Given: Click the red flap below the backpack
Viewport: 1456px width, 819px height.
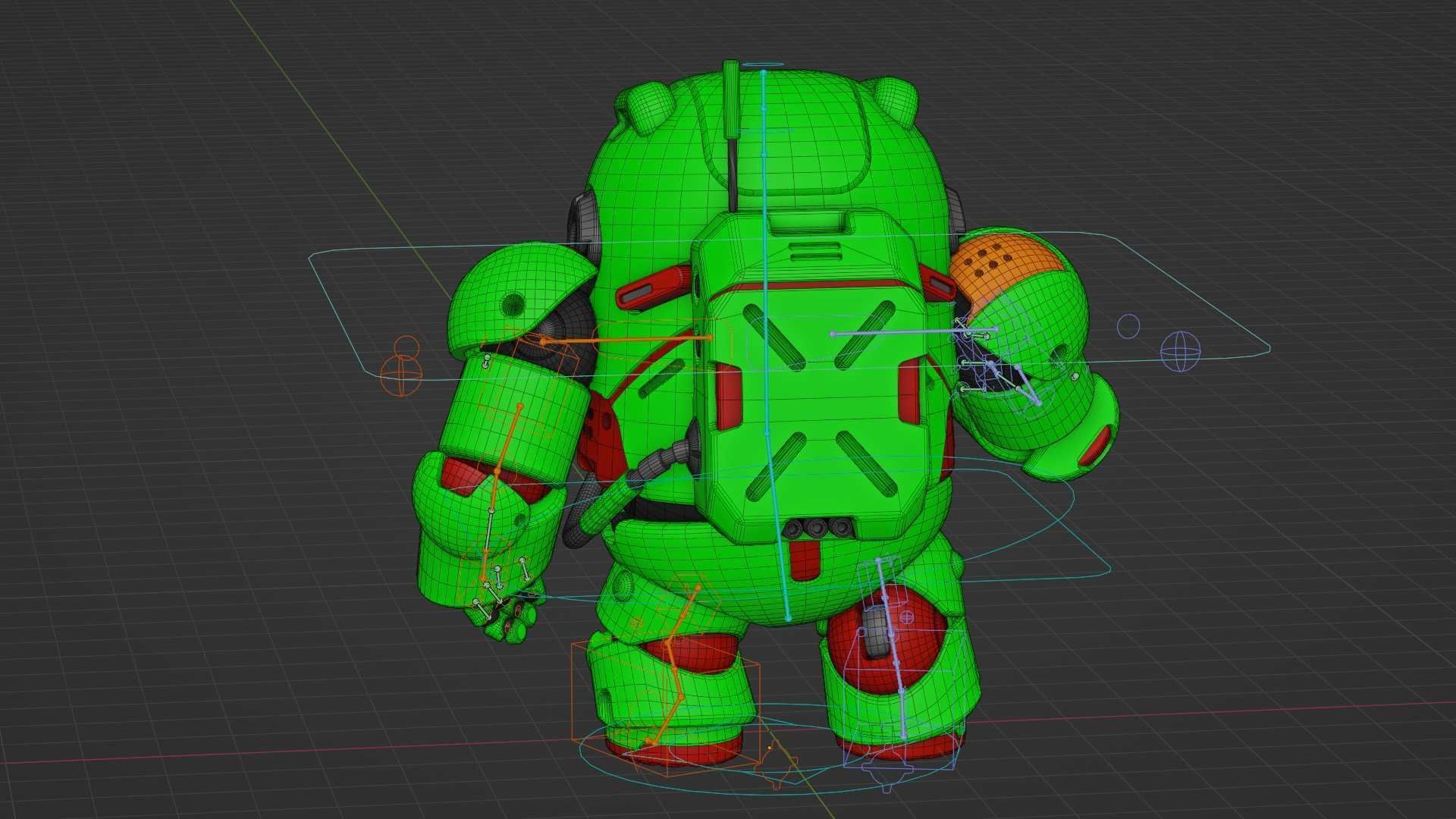Looking at the screenshot, I should click(805, 560).
